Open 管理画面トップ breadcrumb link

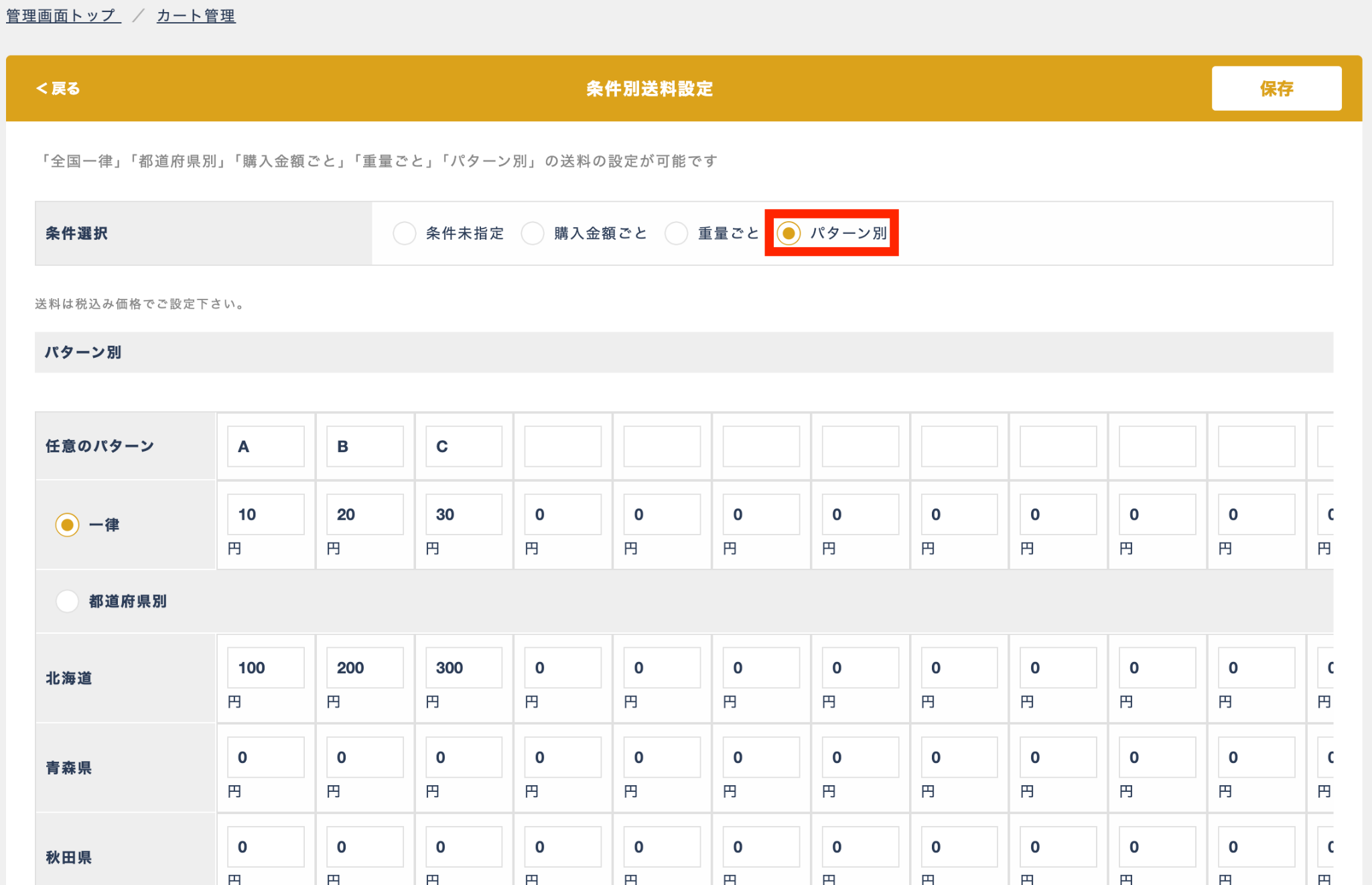63,15
